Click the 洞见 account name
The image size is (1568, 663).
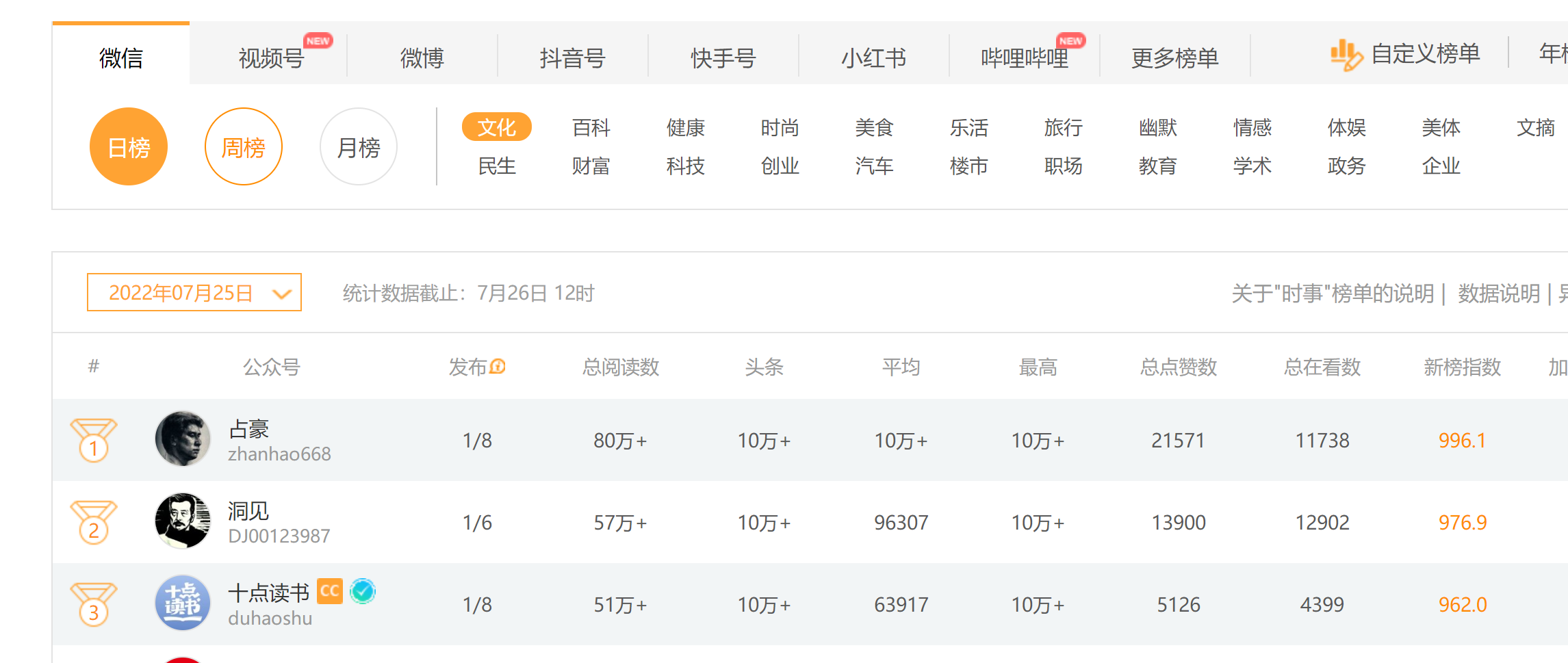point(248,511)
